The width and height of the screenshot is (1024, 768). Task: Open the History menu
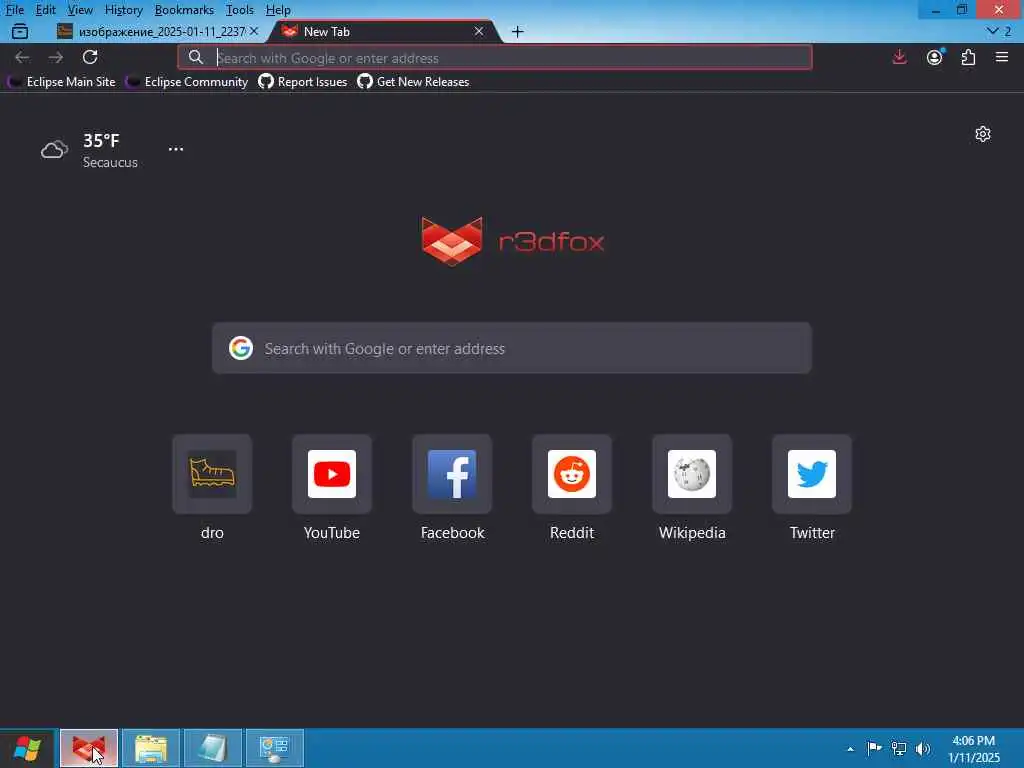123,10
